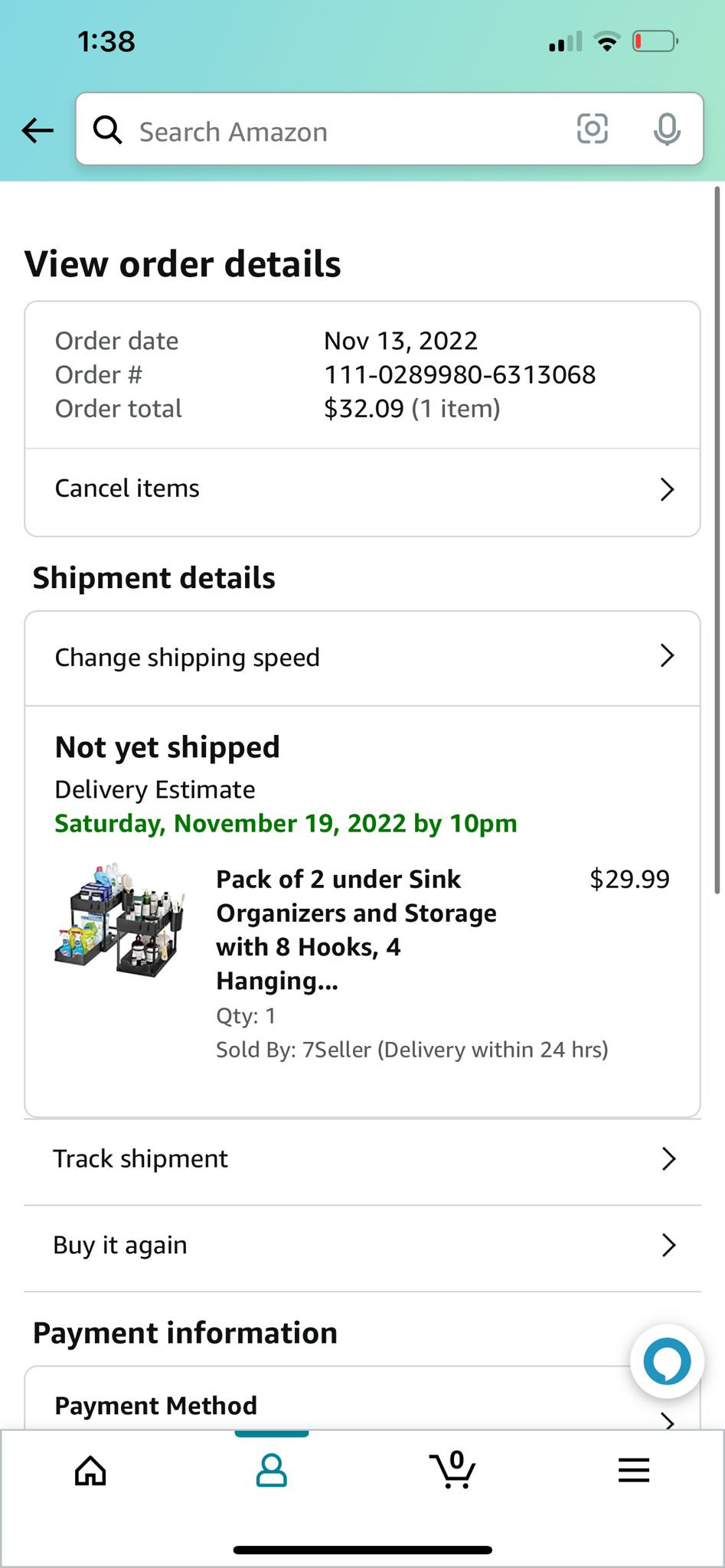Open Payment Method section
Screen dimensions: 725x1568
(x=156, y=1406)
